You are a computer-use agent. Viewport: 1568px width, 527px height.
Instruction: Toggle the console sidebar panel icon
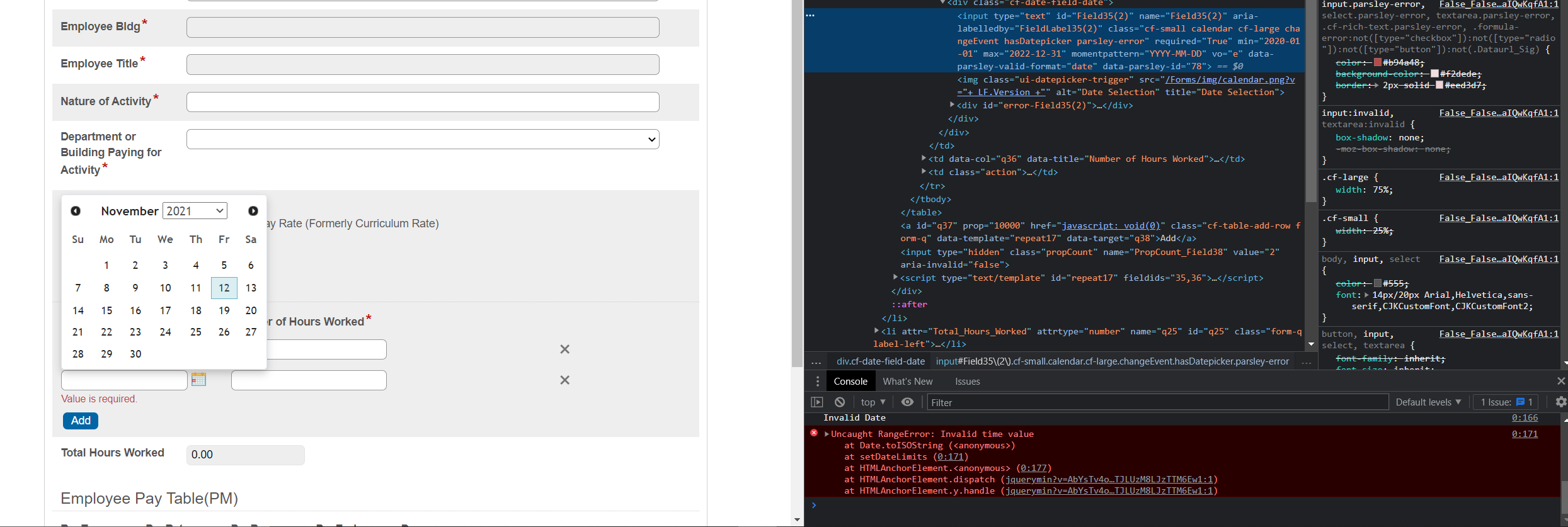coord(817,402)
